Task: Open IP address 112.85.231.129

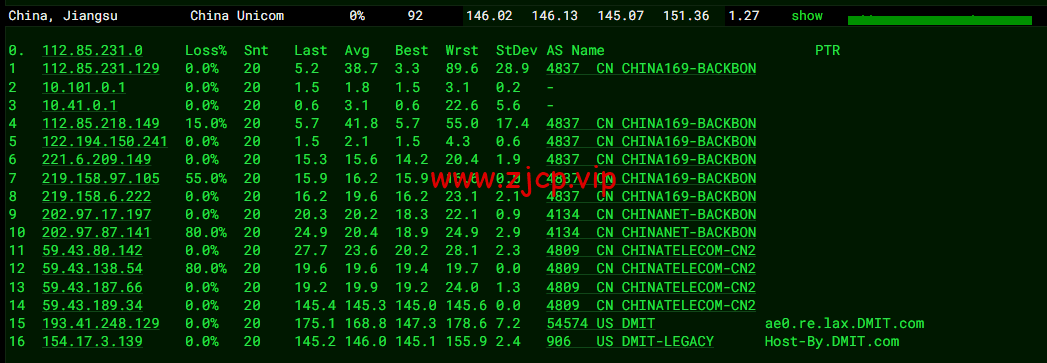Action: pos(101,69)
